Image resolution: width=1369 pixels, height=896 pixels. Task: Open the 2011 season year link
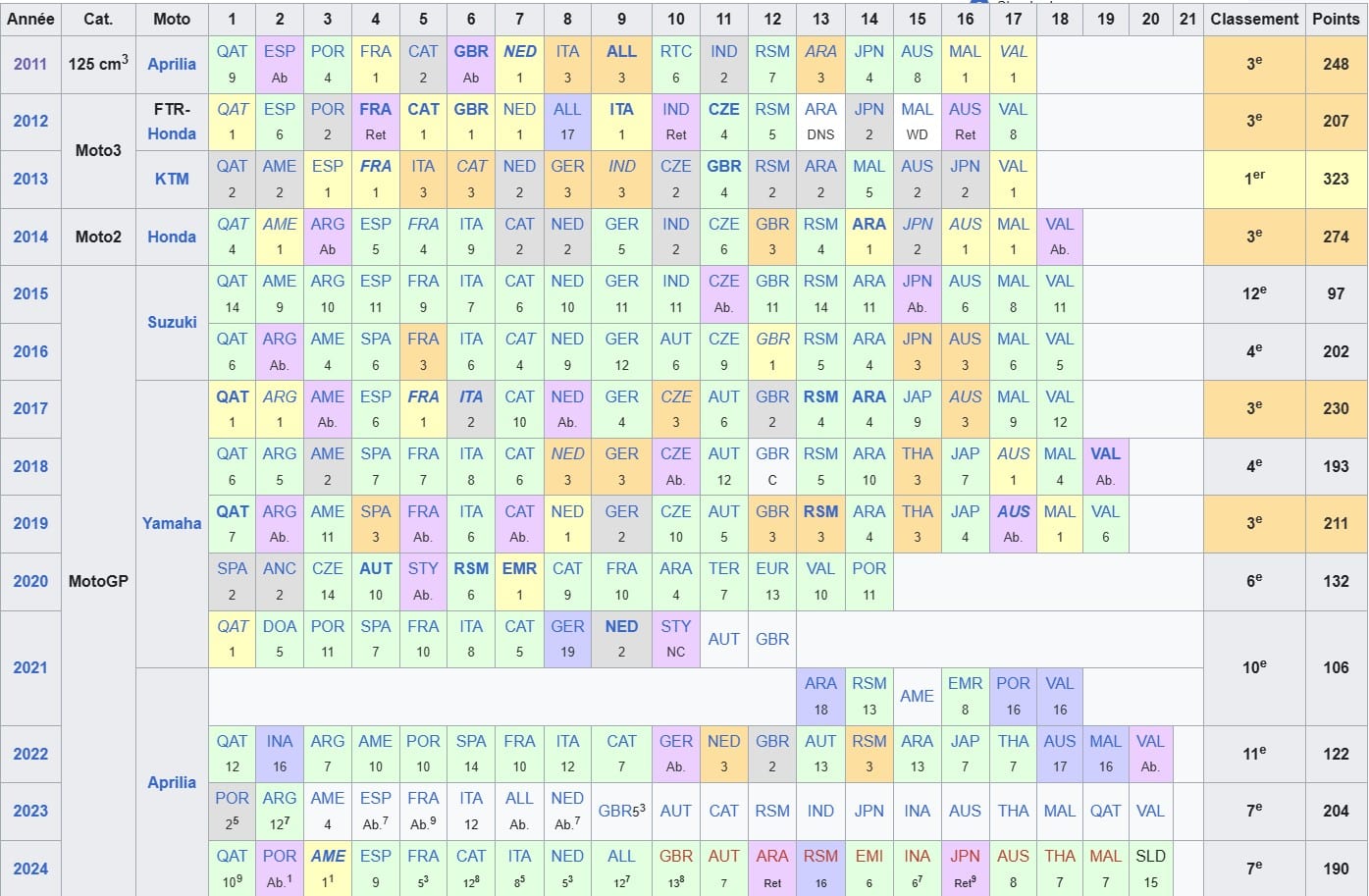pos(30,65)
